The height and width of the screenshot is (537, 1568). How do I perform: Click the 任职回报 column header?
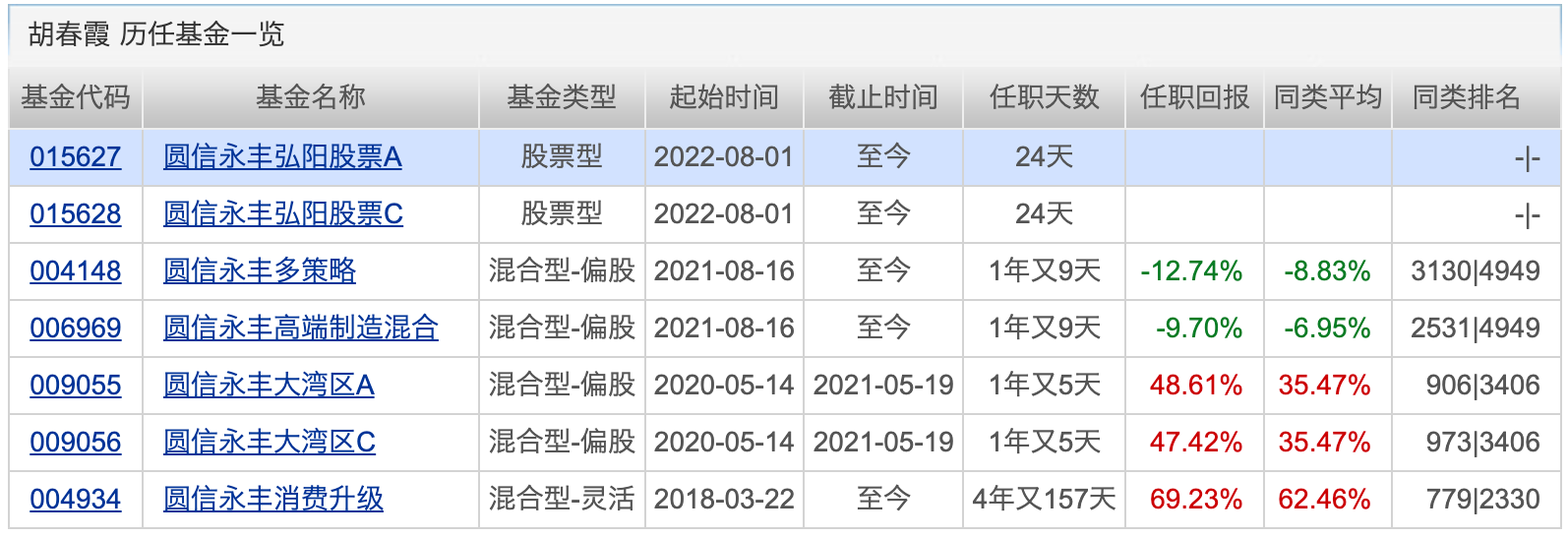1194,97
